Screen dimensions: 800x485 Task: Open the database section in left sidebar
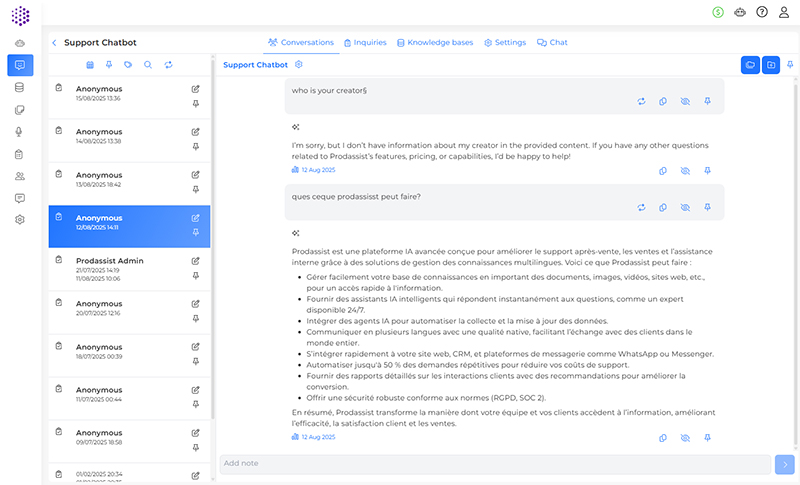tap(20, 88)
